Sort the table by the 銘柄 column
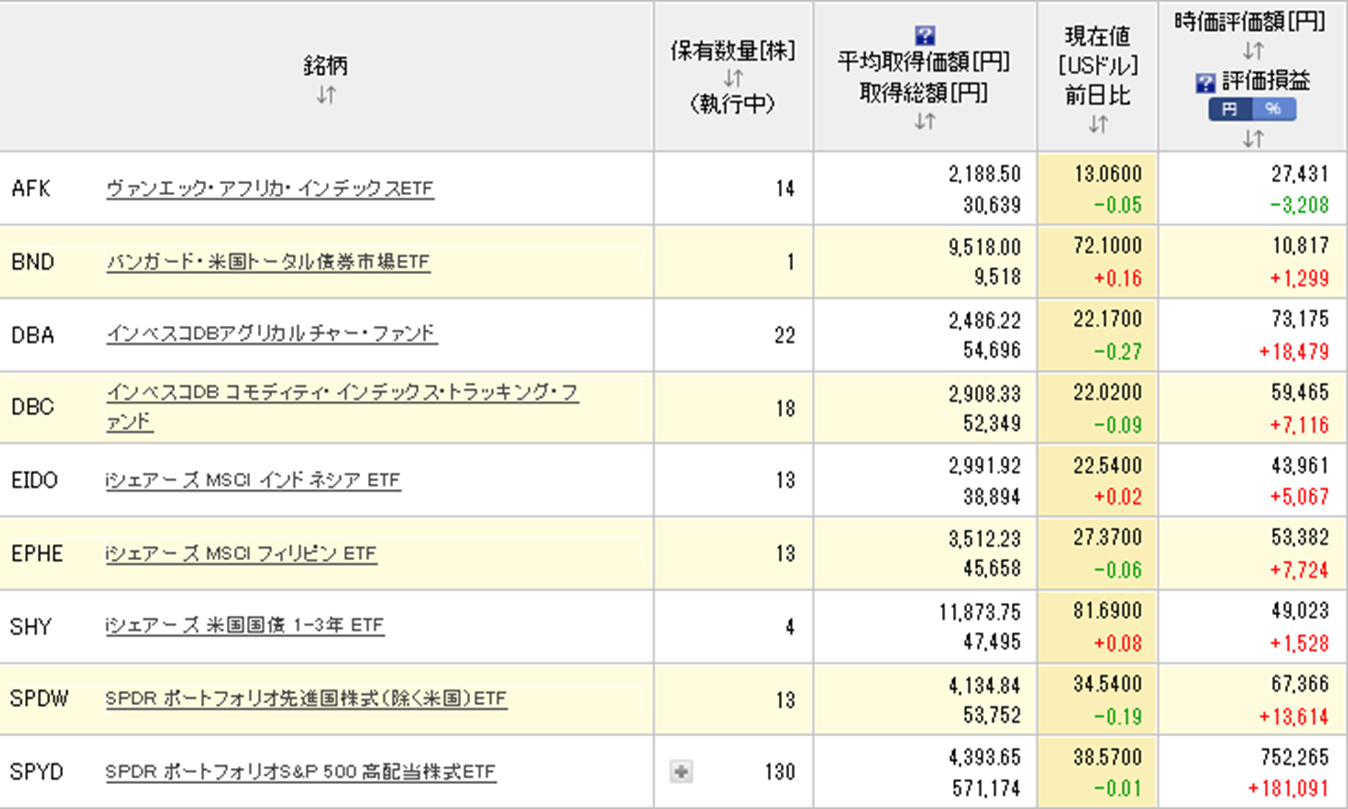Viewport: 1348px width, 809px height. pos(326,95)
